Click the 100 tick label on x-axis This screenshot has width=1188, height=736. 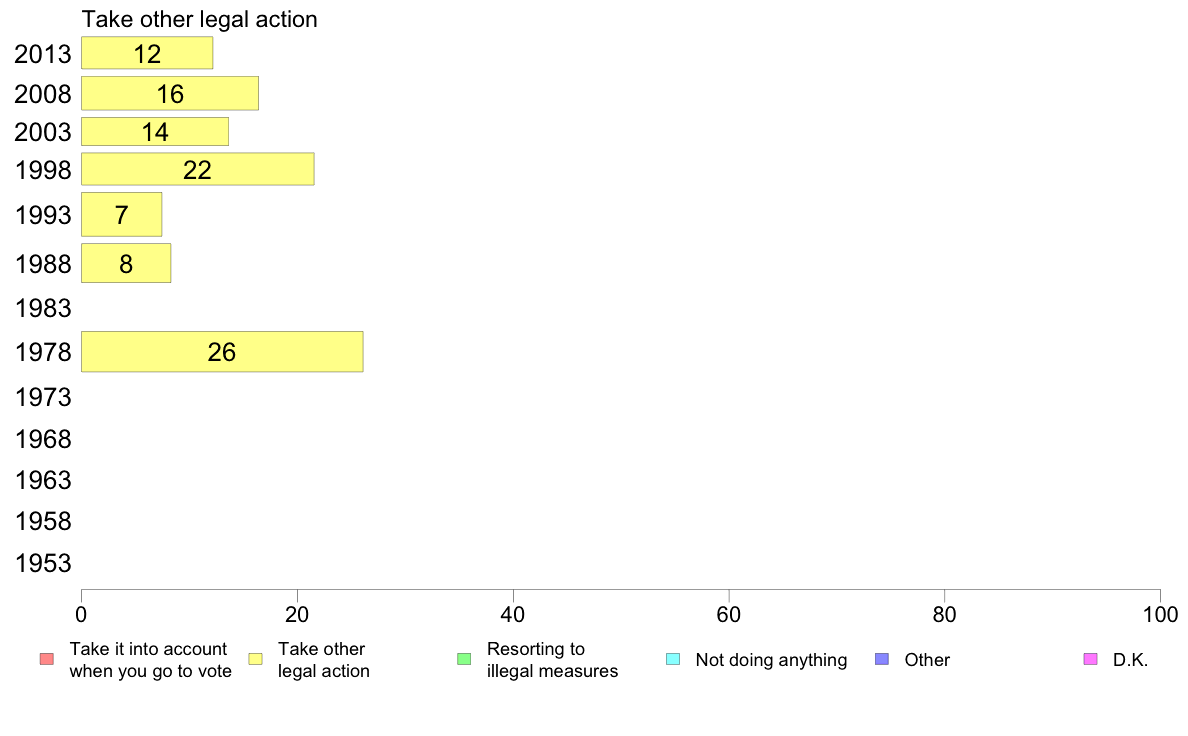[1160, 615]
